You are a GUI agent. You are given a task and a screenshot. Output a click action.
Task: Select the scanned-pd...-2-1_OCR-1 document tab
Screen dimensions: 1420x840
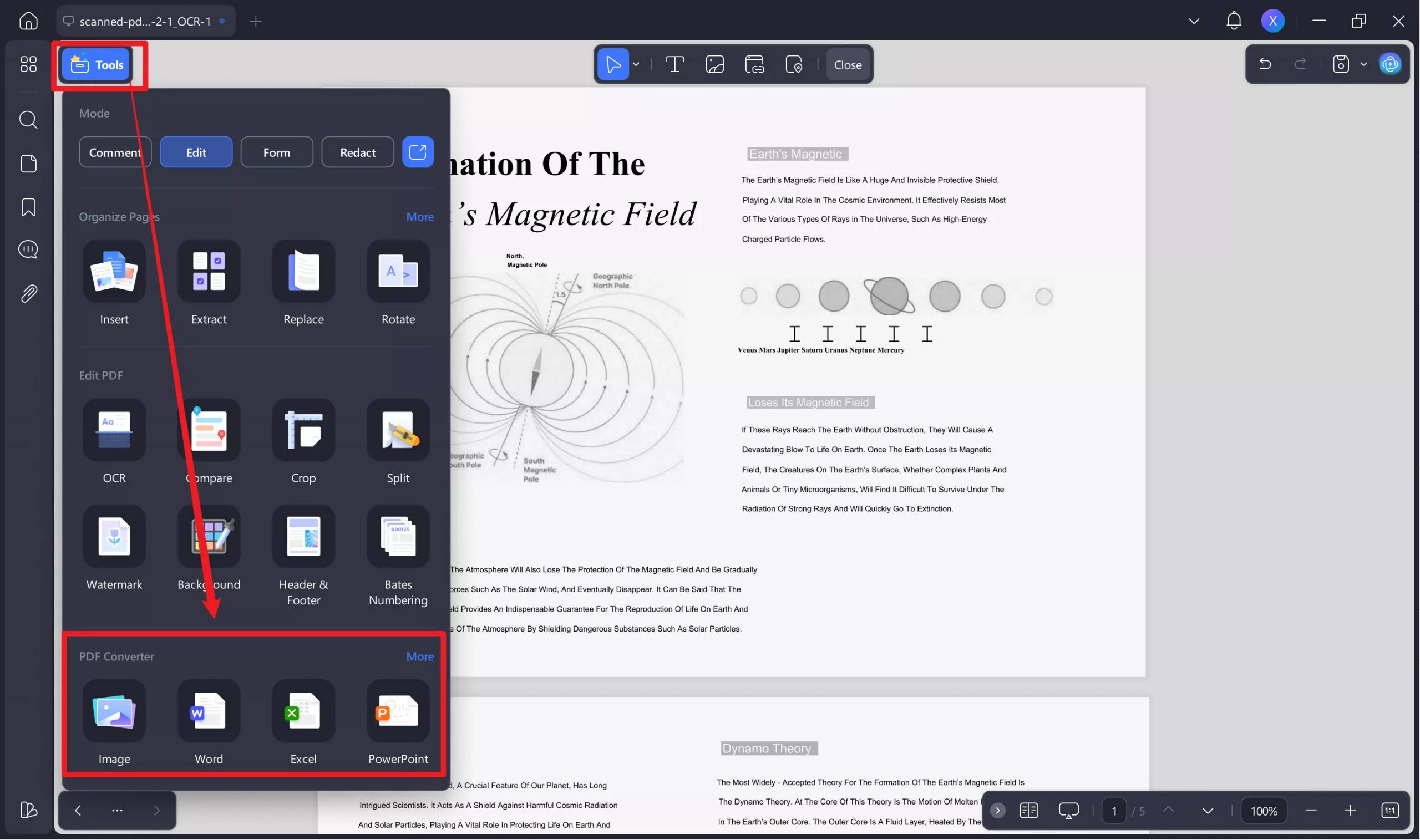click(x=144, y=21)
